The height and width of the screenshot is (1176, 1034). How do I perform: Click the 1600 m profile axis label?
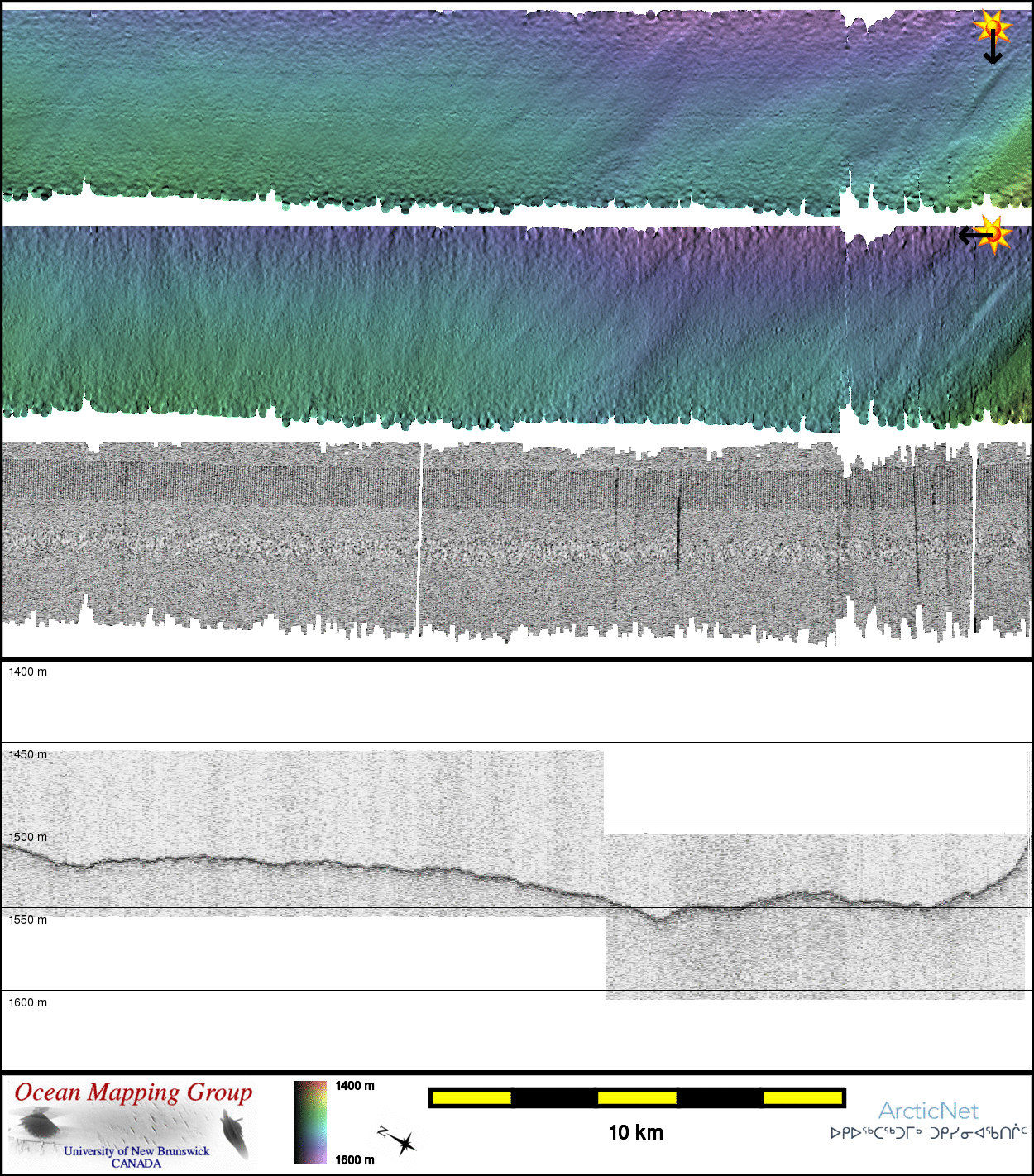(28, 1002)
